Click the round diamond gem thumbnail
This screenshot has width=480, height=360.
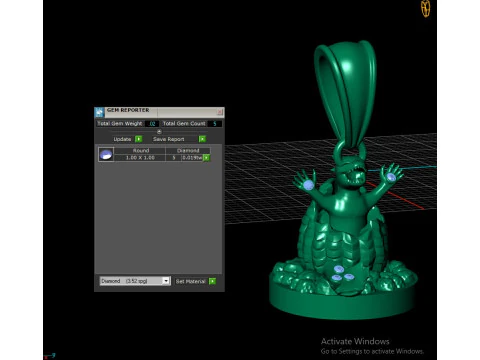click(106, 155)
